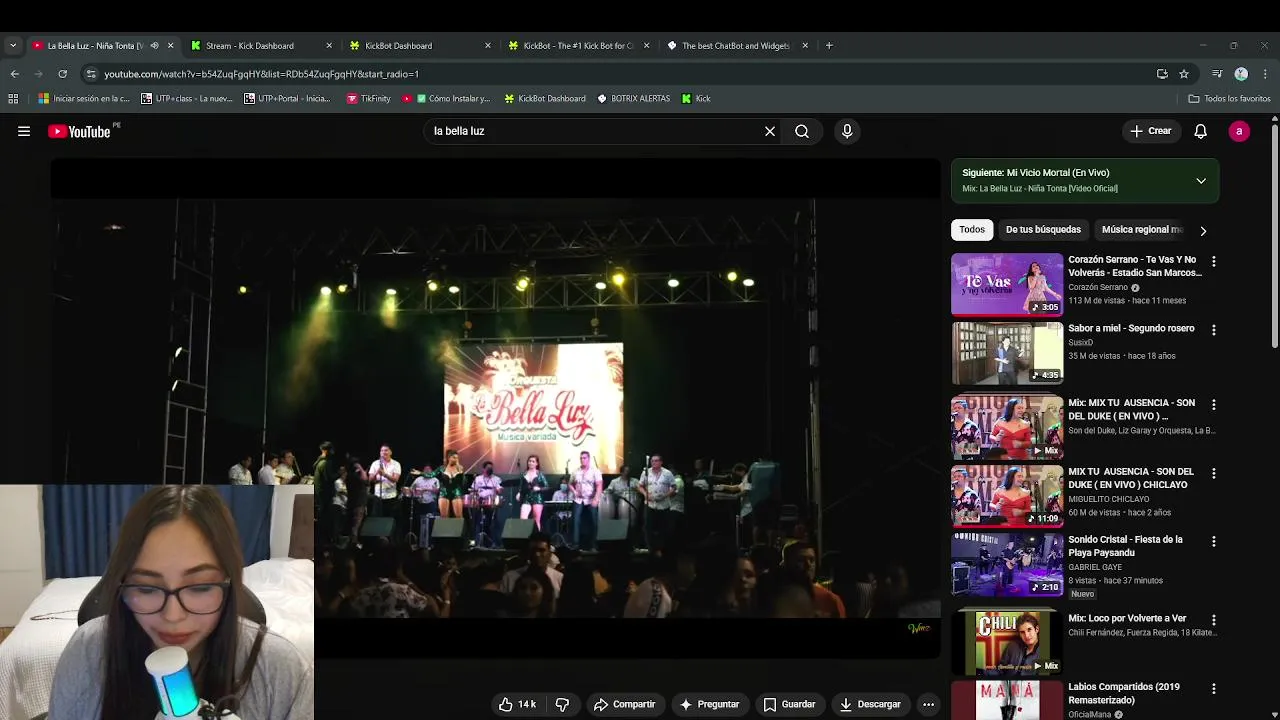The width and height of the screenshot is (1280, 720).
Task: Open Chrome apps grid in bookmarks bar
Action: coord(13,98)
